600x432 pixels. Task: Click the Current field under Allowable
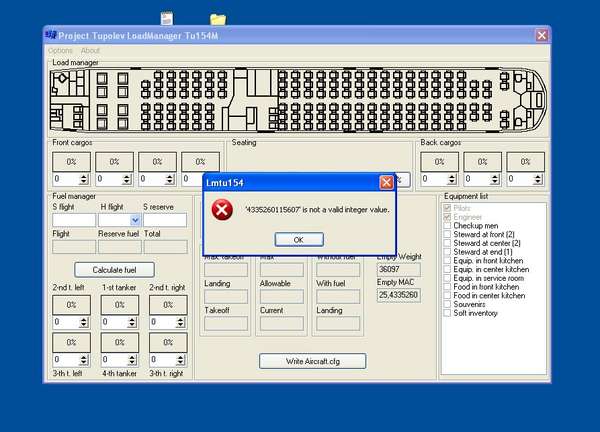(282, 324)
